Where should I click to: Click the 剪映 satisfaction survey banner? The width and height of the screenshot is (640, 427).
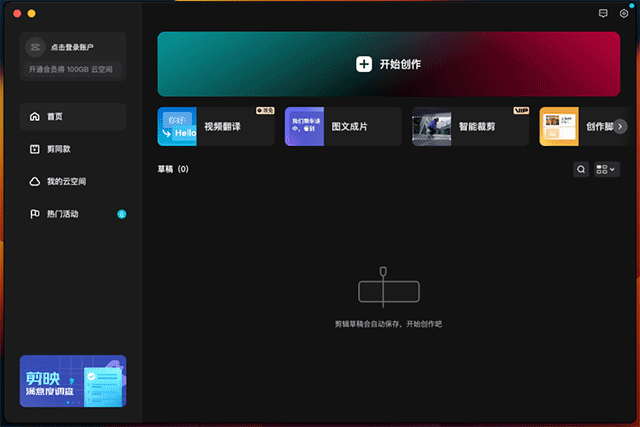(x=73, y=381)
